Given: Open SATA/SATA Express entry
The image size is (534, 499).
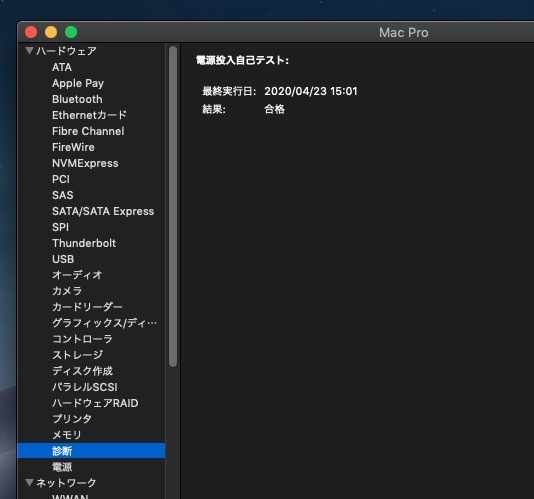Looking at the screenshot, I should click(x=103, y=211).
